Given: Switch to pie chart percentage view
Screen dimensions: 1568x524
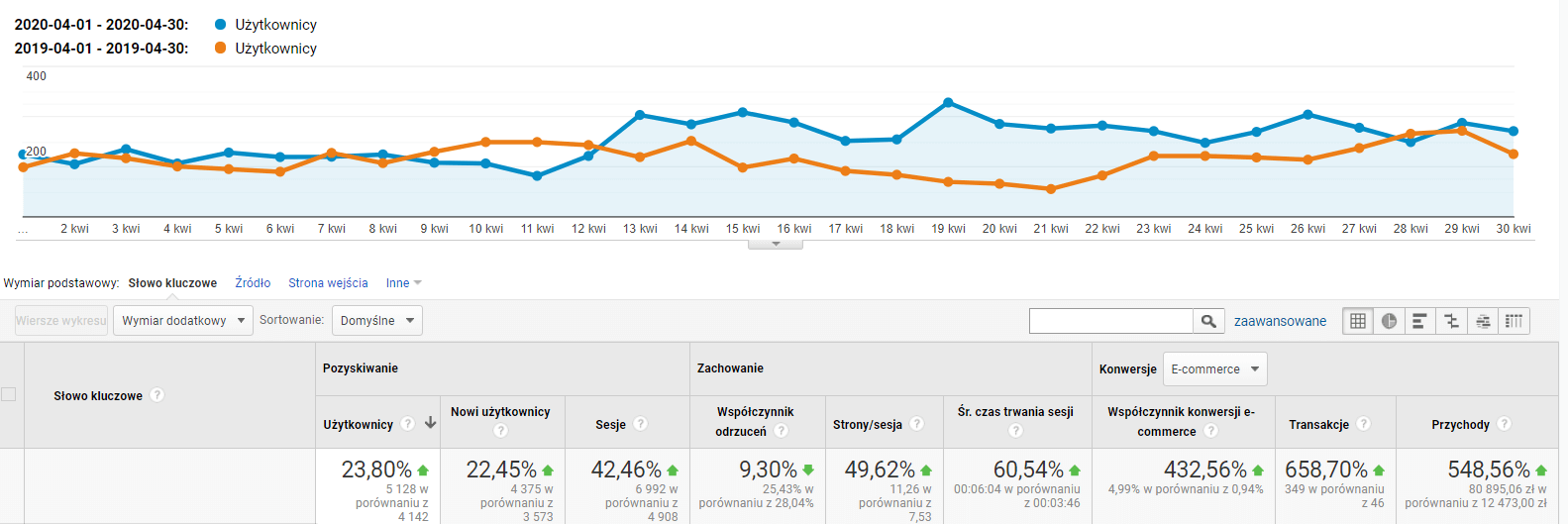Looking at the screenshot, I should [x=1389, y=321].
